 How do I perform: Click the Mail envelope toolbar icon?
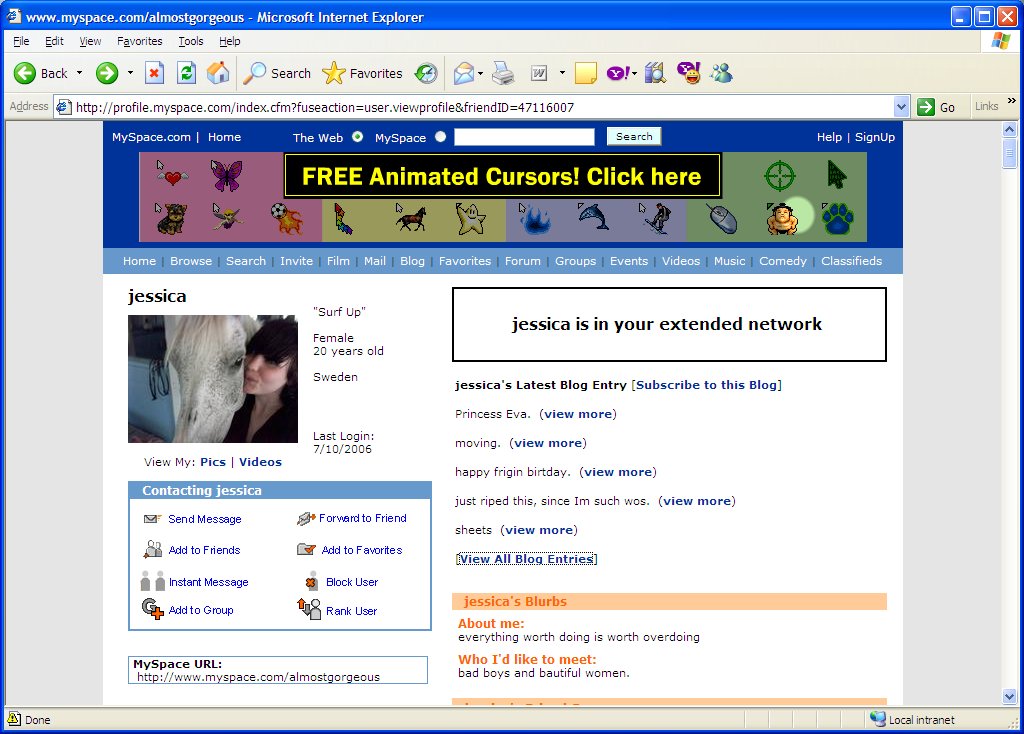tap(464, 73)
